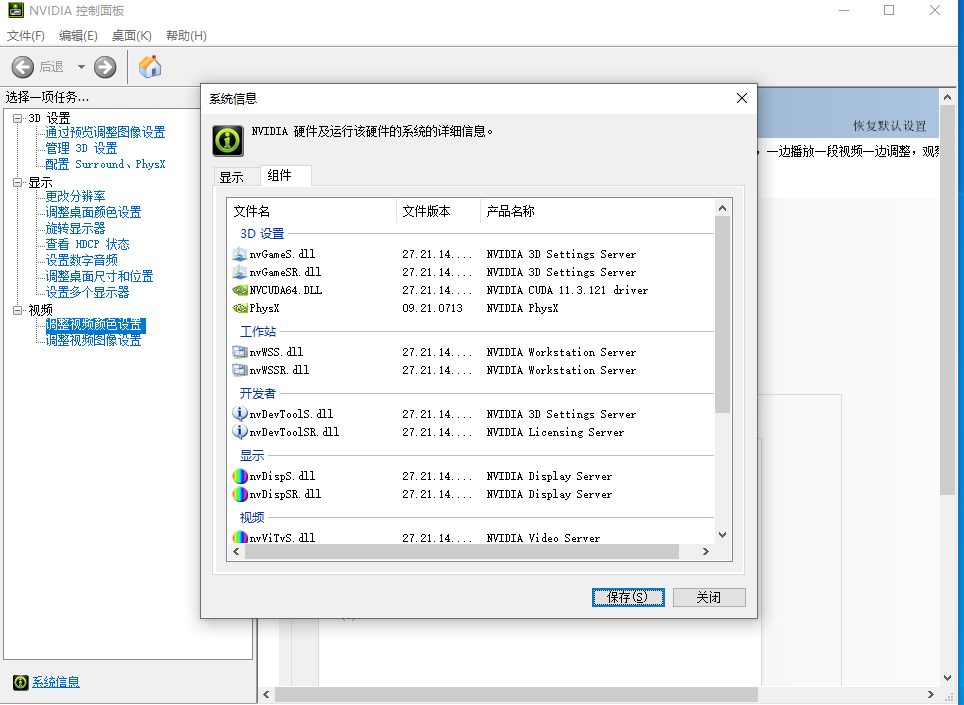Click PhysX version 09.21.0713
This screenshot has width=964, height=705.
[432, 308]
